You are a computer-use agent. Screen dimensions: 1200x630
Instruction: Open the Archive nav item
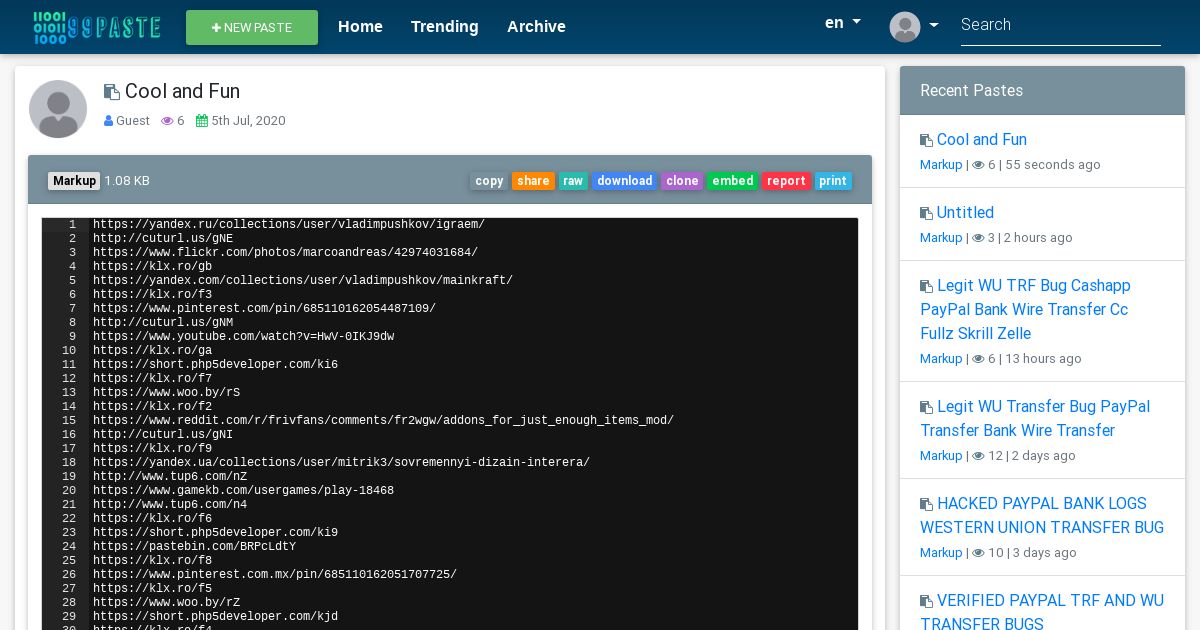click(536, 27)
